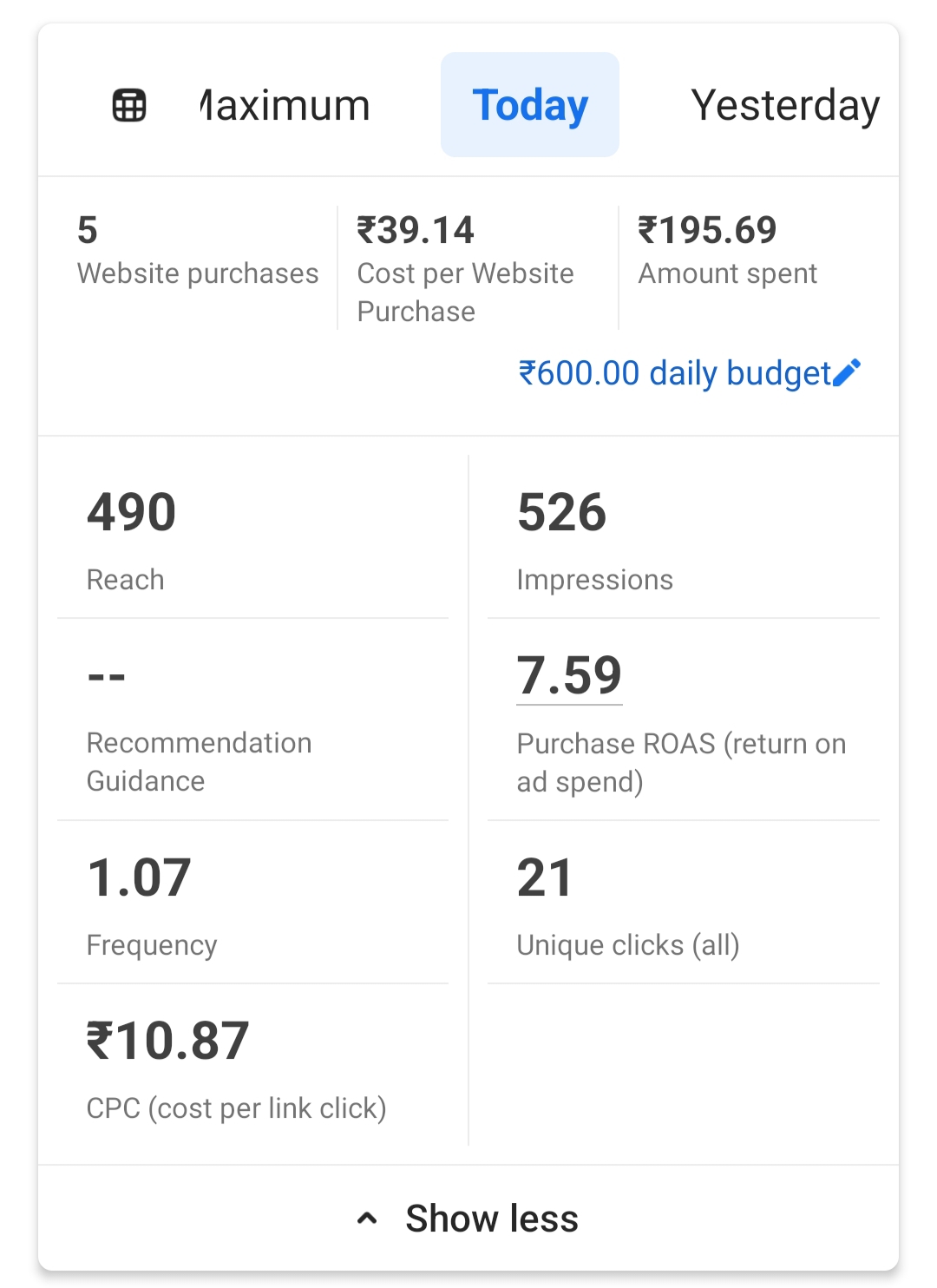Select the Recommendation Guidance tile
This screenshot has height=1288, width=937.
click(x=252, y=722)
